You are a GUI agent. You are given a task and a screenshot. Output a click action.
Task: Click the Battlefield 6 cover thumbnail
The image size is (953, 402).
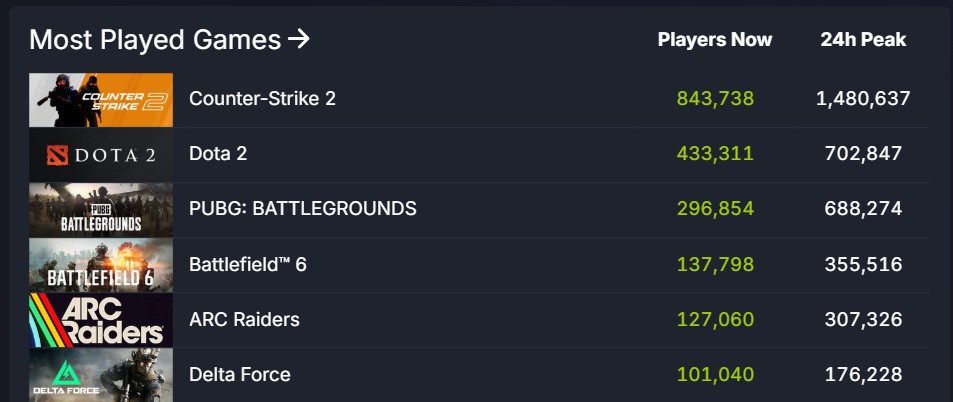point(101,264)
